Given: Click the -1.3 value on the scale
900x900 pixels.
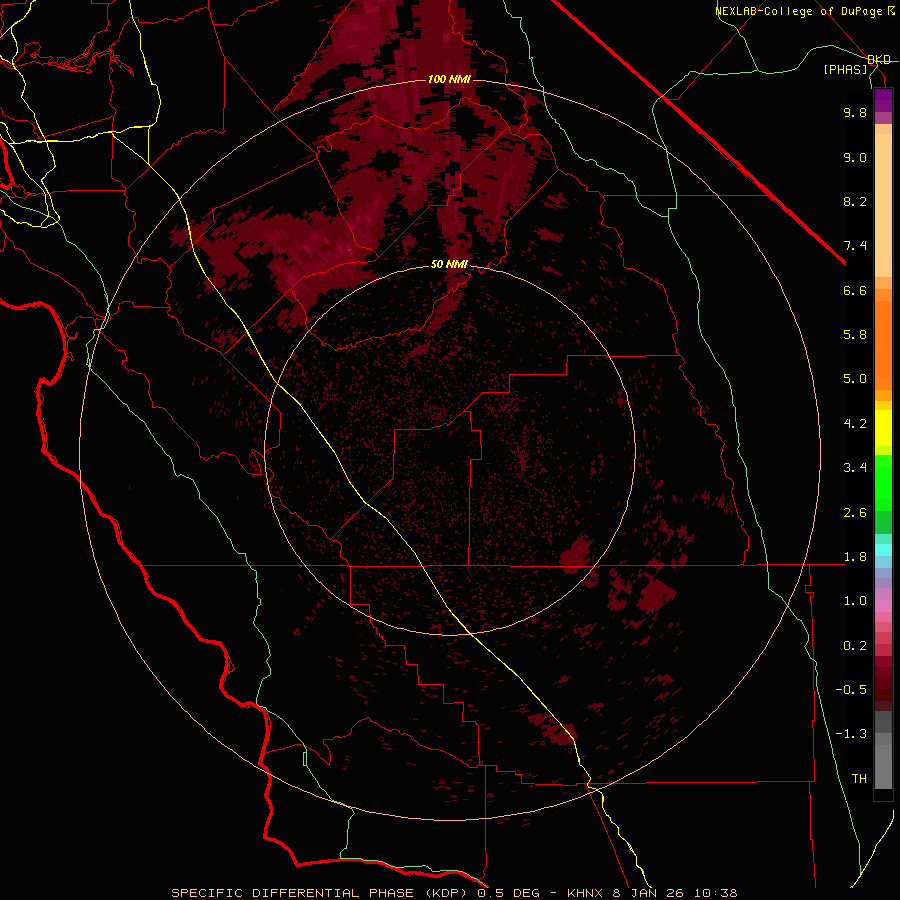Looking at the screenshot, I should pyautogui.click(x=851, y=734).
